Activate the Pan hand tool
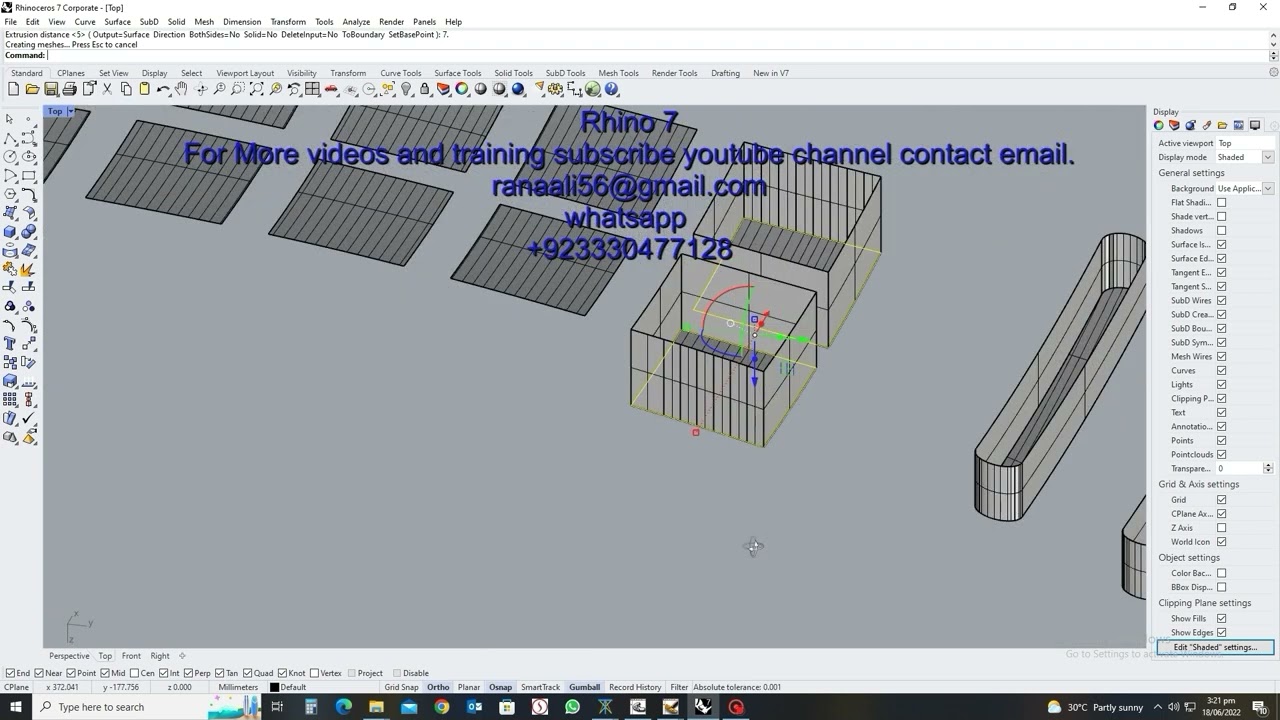The width and height of the screenshot is (1280, 720). (x=181, y=89)
